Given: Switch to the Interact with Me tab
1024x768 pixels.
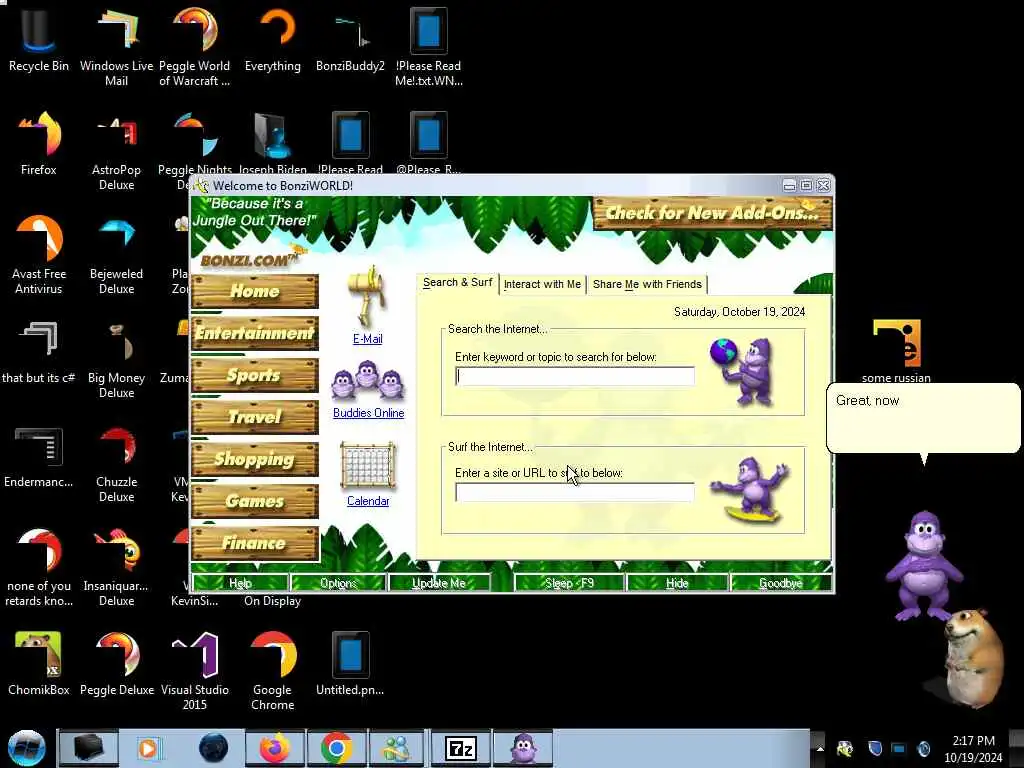Looking at the screenshot, I should (542, 285).
